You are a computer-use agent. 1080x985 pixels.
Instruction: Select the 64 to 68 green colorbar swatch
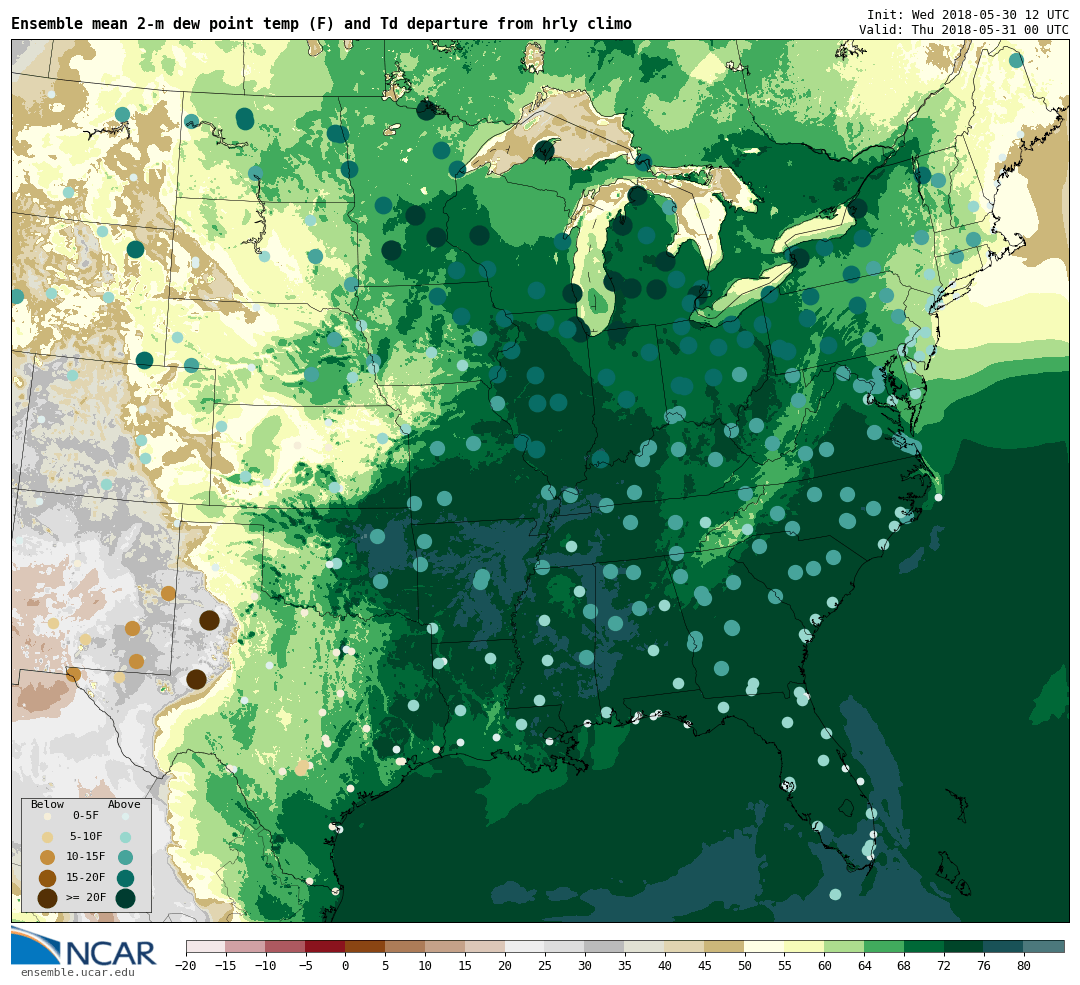click(x=884, y=946)
